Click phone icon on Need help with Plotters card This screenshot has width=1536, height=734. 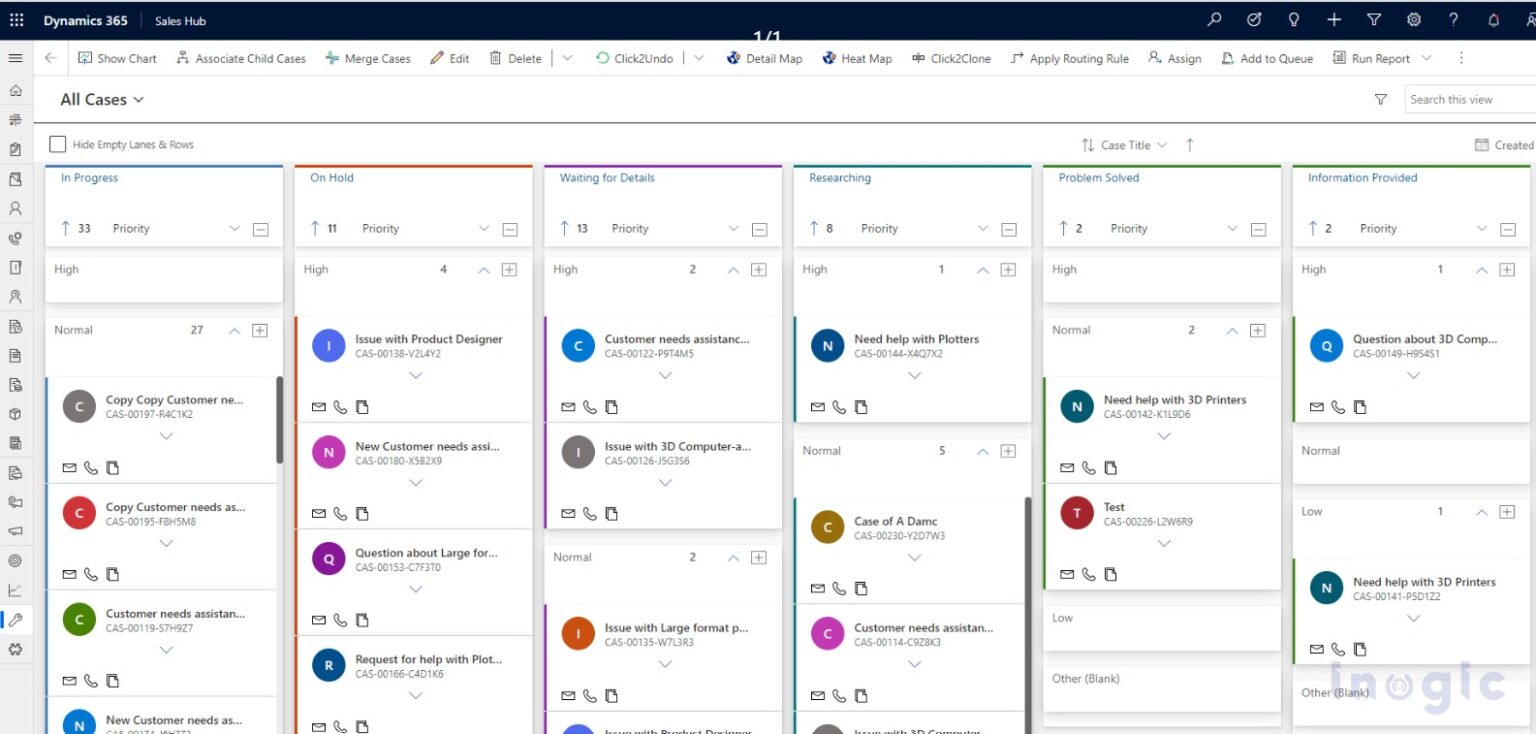pyautogui.click(x=839, y=407)
